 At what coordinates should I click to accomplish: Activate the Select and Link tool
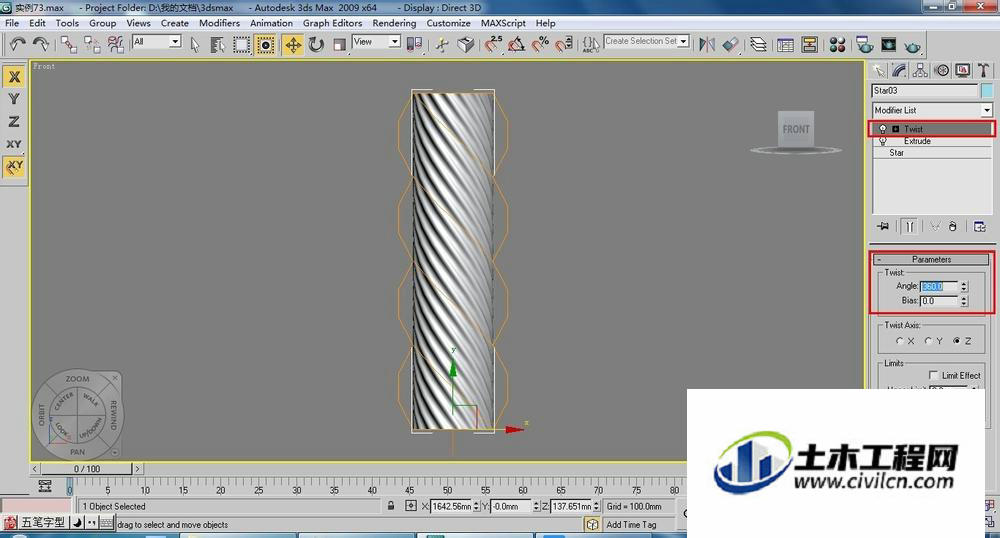68,44
